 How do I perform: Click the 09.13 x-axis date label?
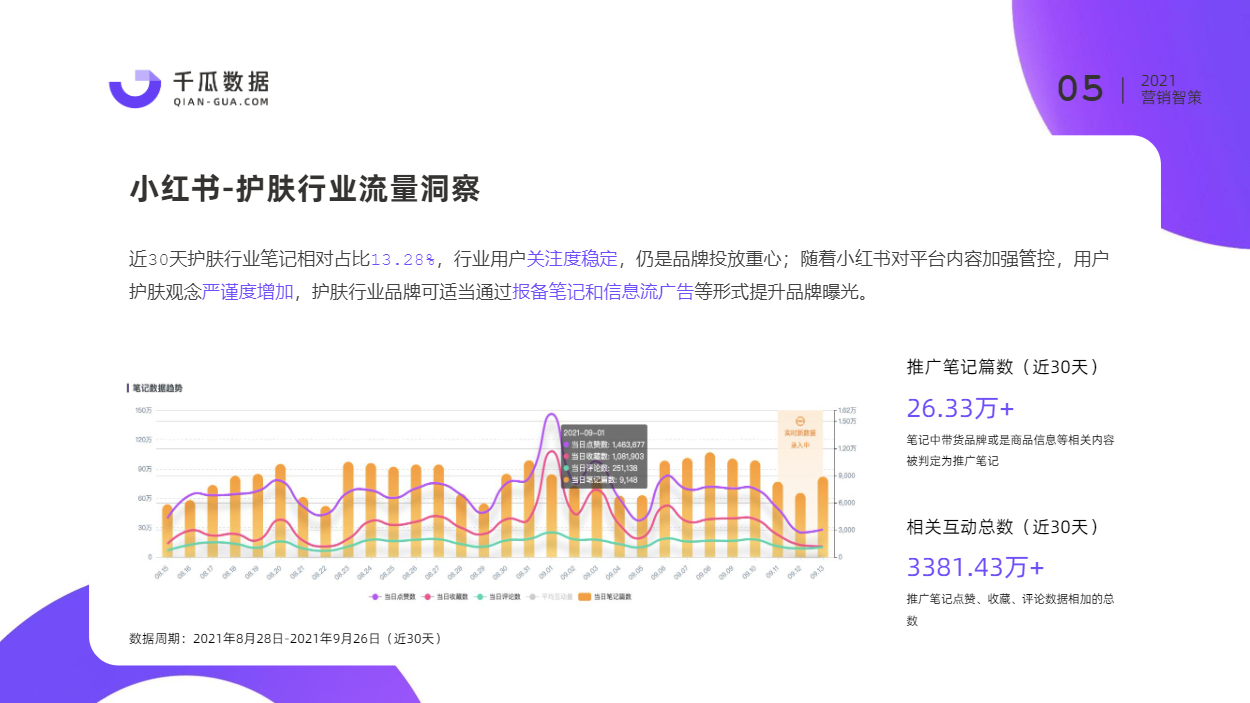click(x=817, y=574)
